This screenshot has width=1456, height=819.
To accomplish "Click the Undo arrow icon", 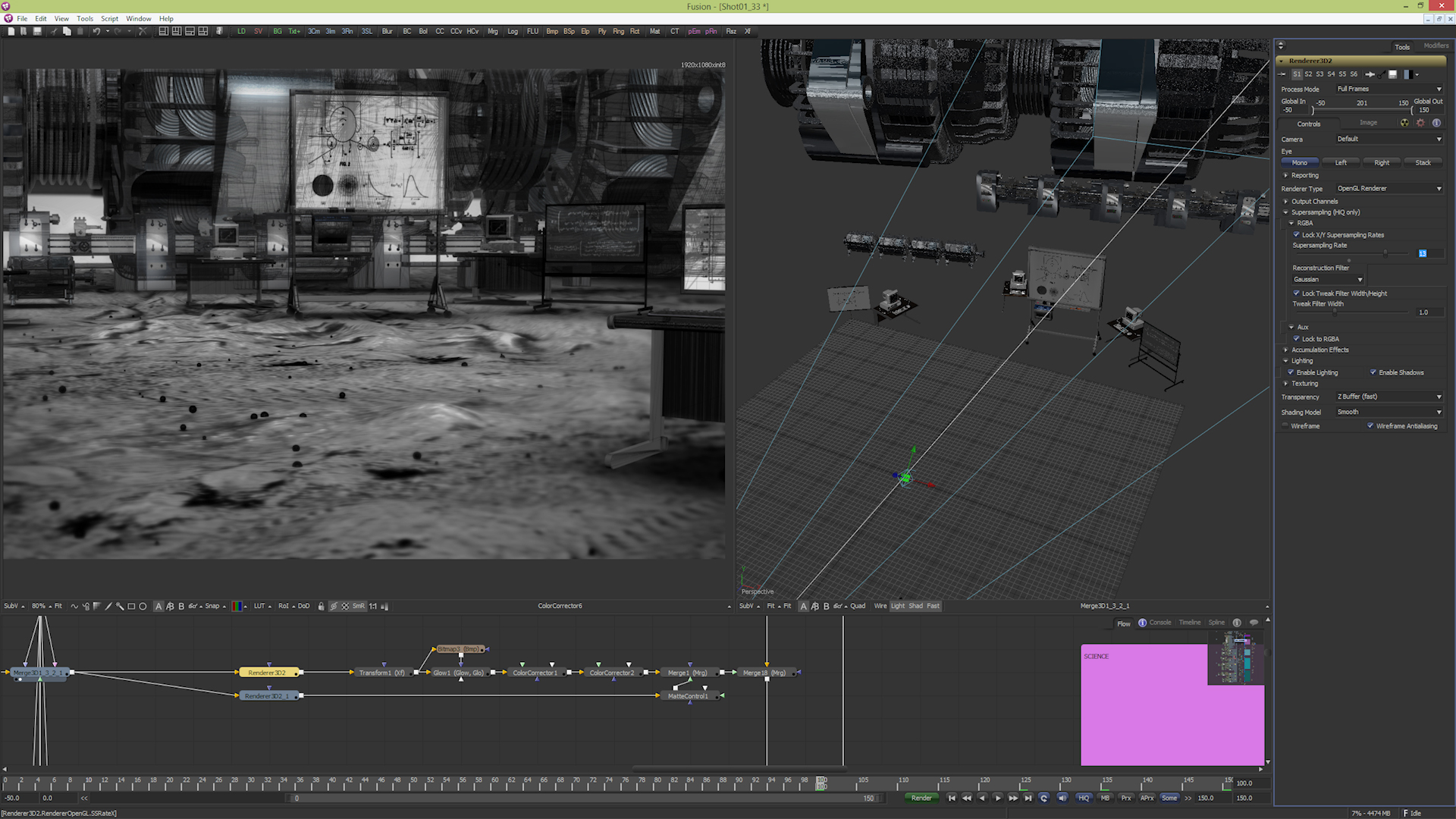I will coord(96,31).
